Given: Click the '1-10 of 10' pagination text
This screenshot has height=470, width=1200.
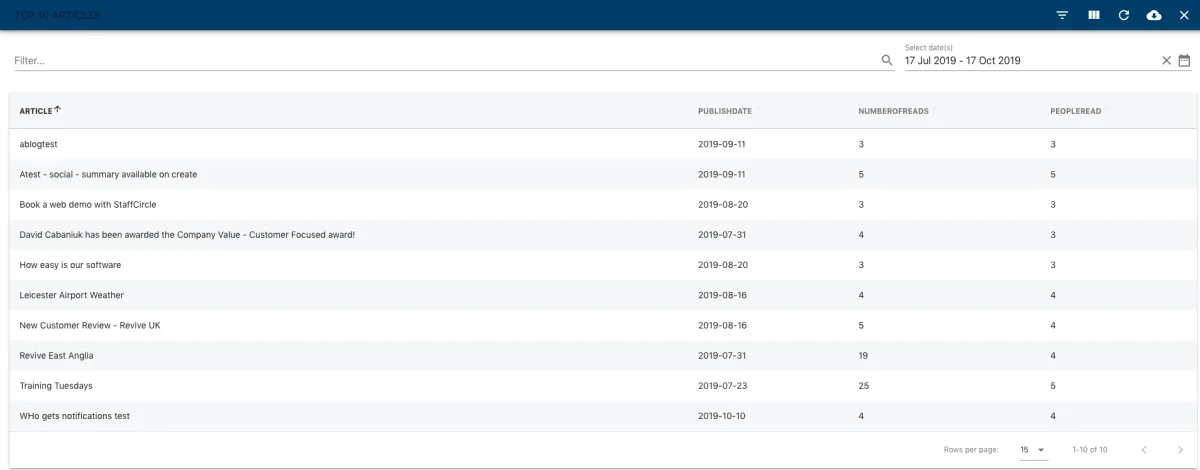Looking at the screenshot, I should (1089, 450).
